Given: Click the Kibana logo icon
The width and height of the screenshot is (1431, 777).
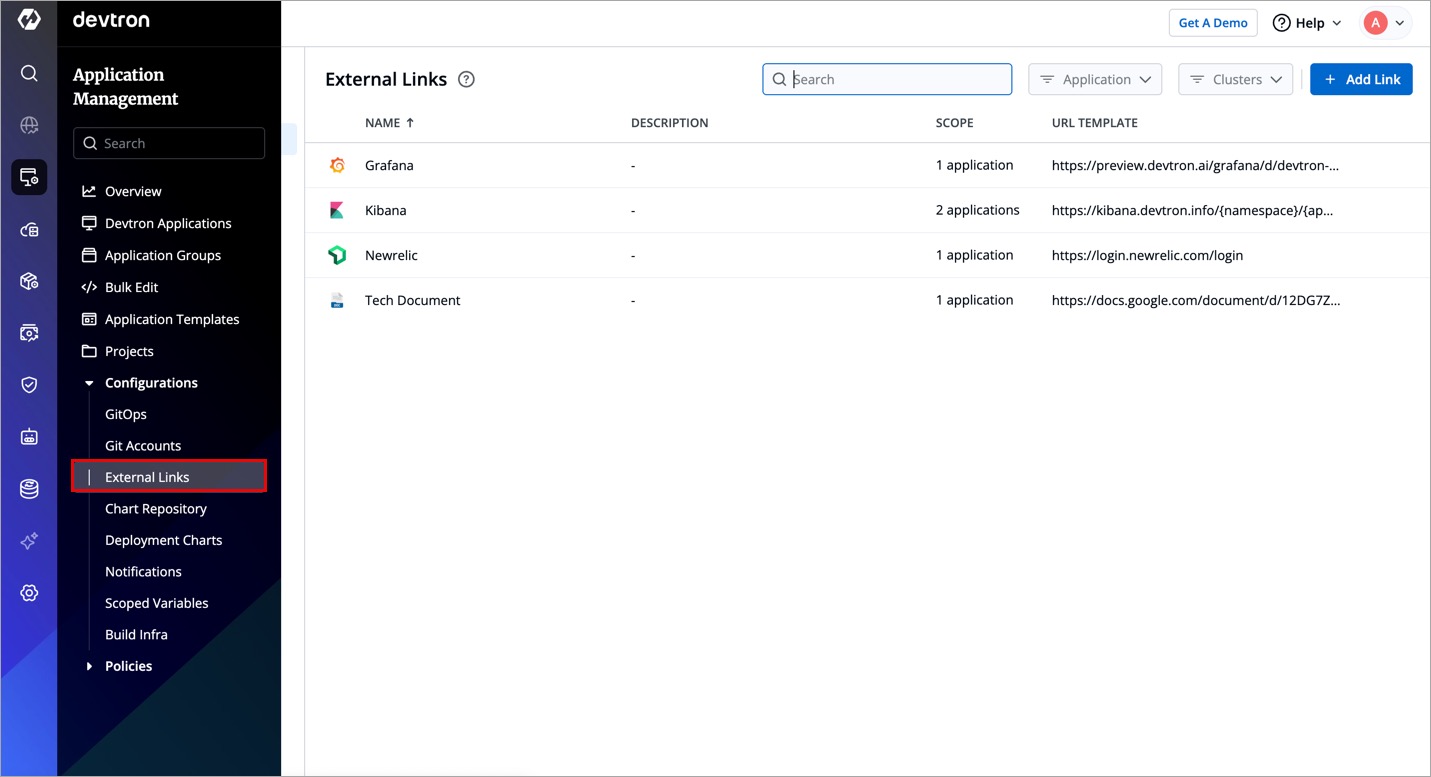Looking at the screenshot, I should point(337,211).
